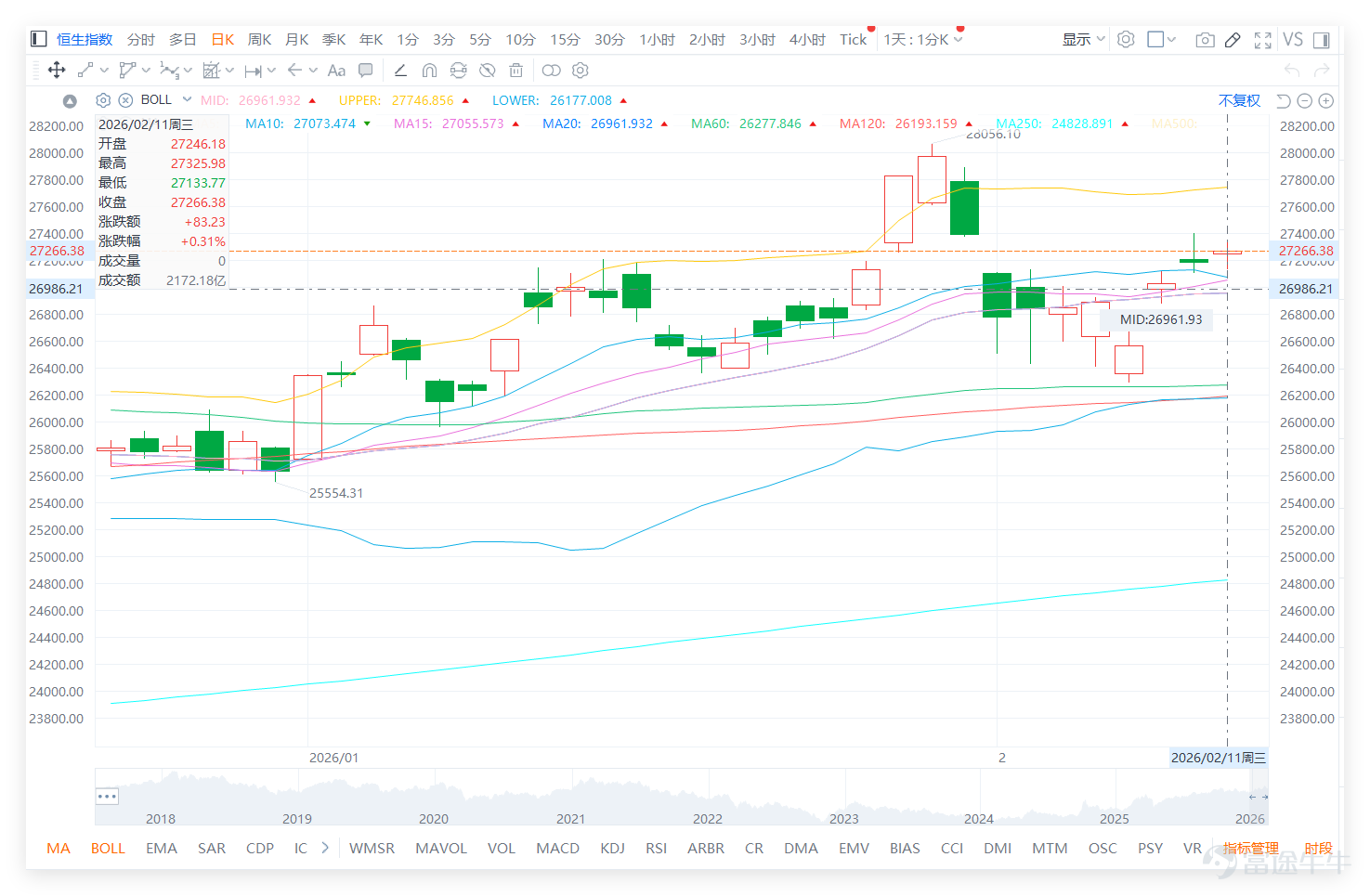Select the Aa text annotation tool
This screenshot has height=896, width=1370.
point(336,71)
